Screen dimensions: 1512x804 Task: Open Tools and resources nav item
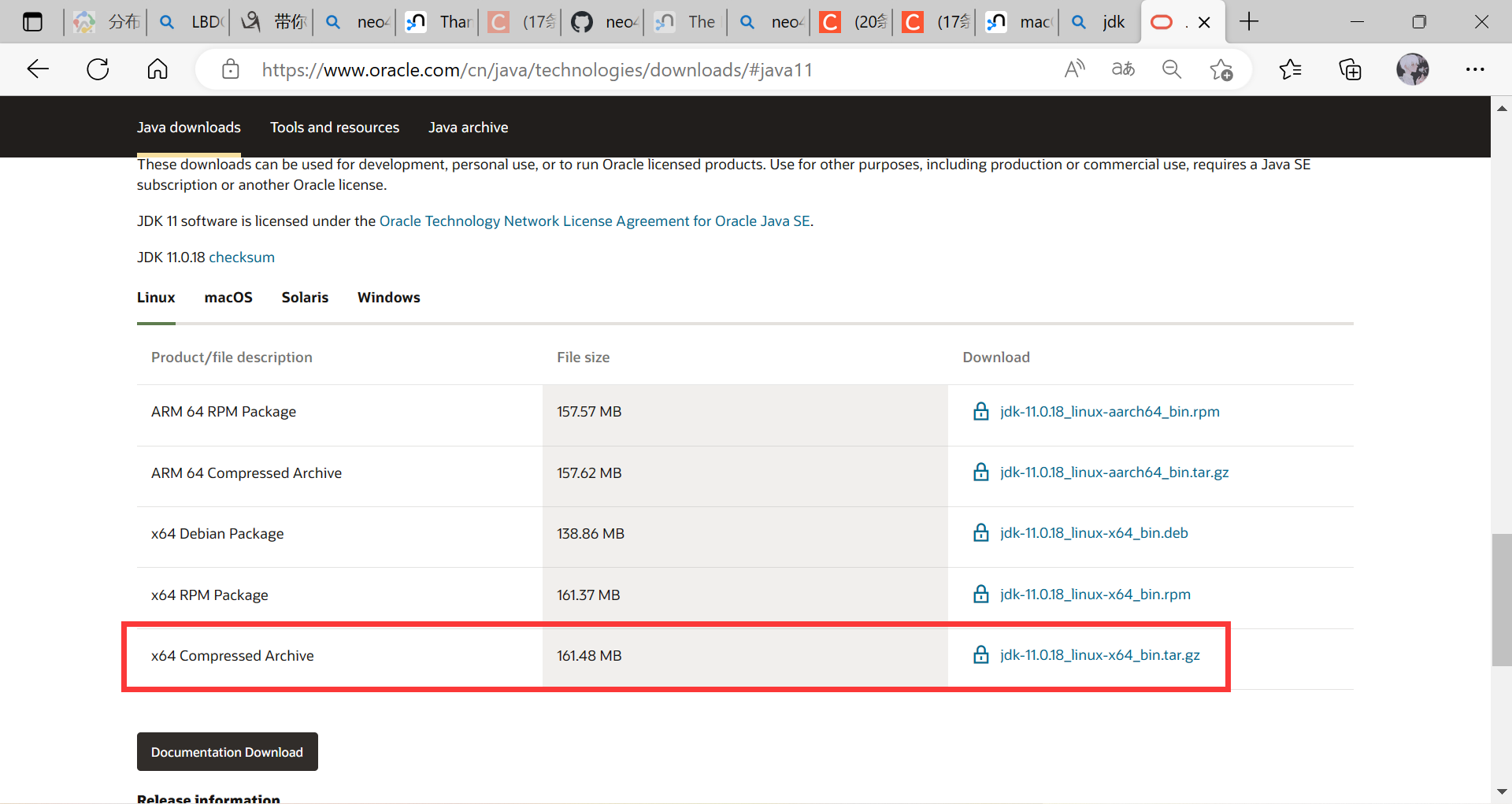click(x=335, y=128)
